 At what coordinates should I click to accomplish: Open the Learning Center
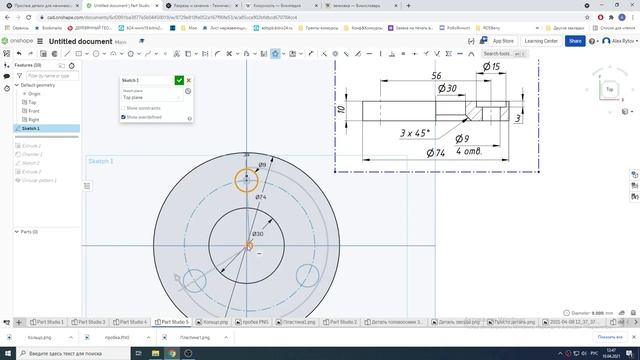coord(541,41)
